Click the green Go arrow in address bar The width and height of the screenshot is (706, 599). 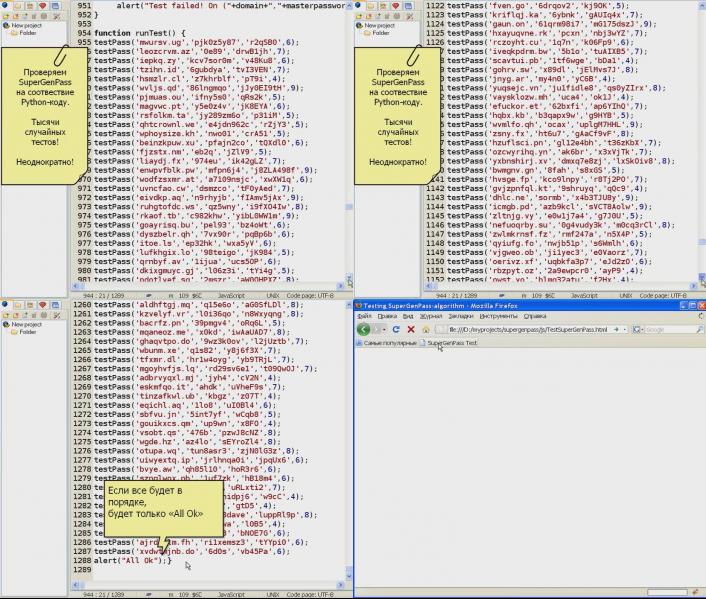point(616,329)
